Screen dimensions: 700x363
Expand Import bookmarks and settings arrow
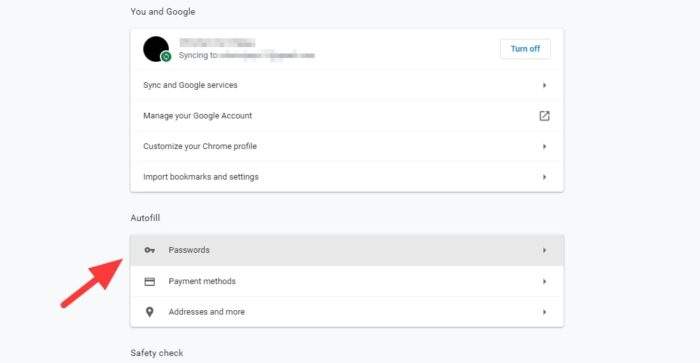pyautogui.click(x=544, y=177)
